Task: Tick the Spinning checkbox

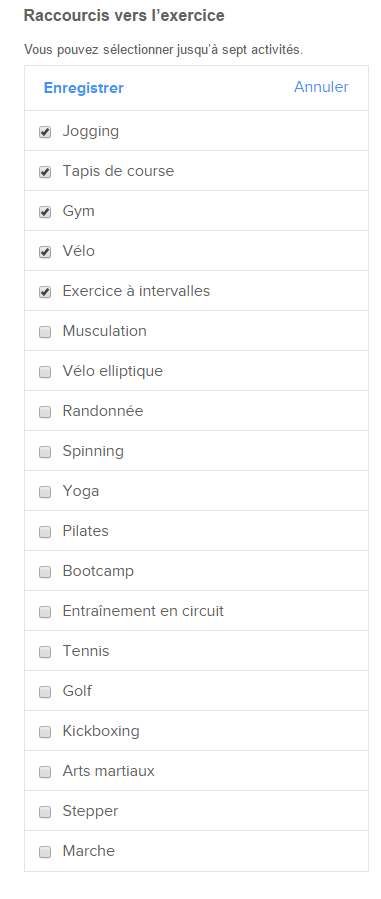Action: tap(45, 452)
